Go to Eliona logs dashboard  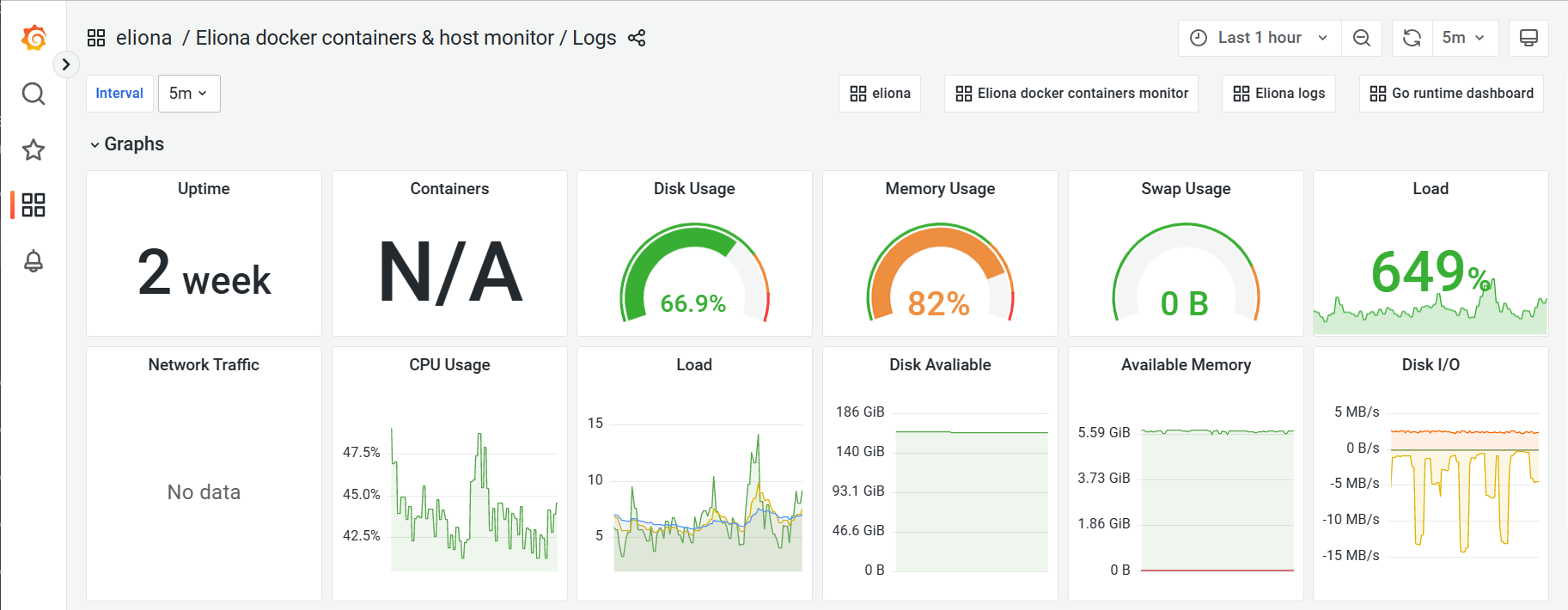tap(1278, 94)
